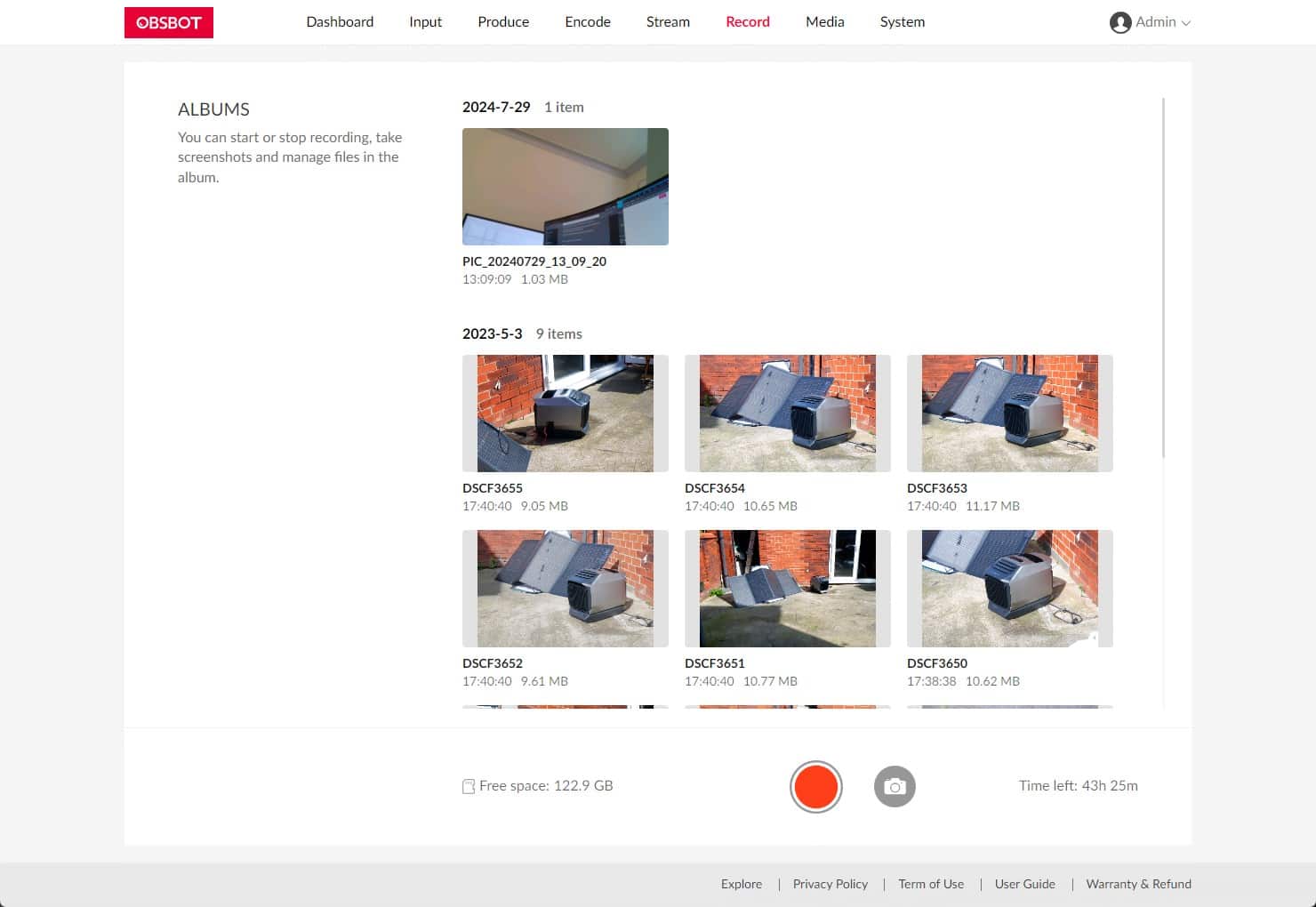Click the OBSBOT logo

169,22
